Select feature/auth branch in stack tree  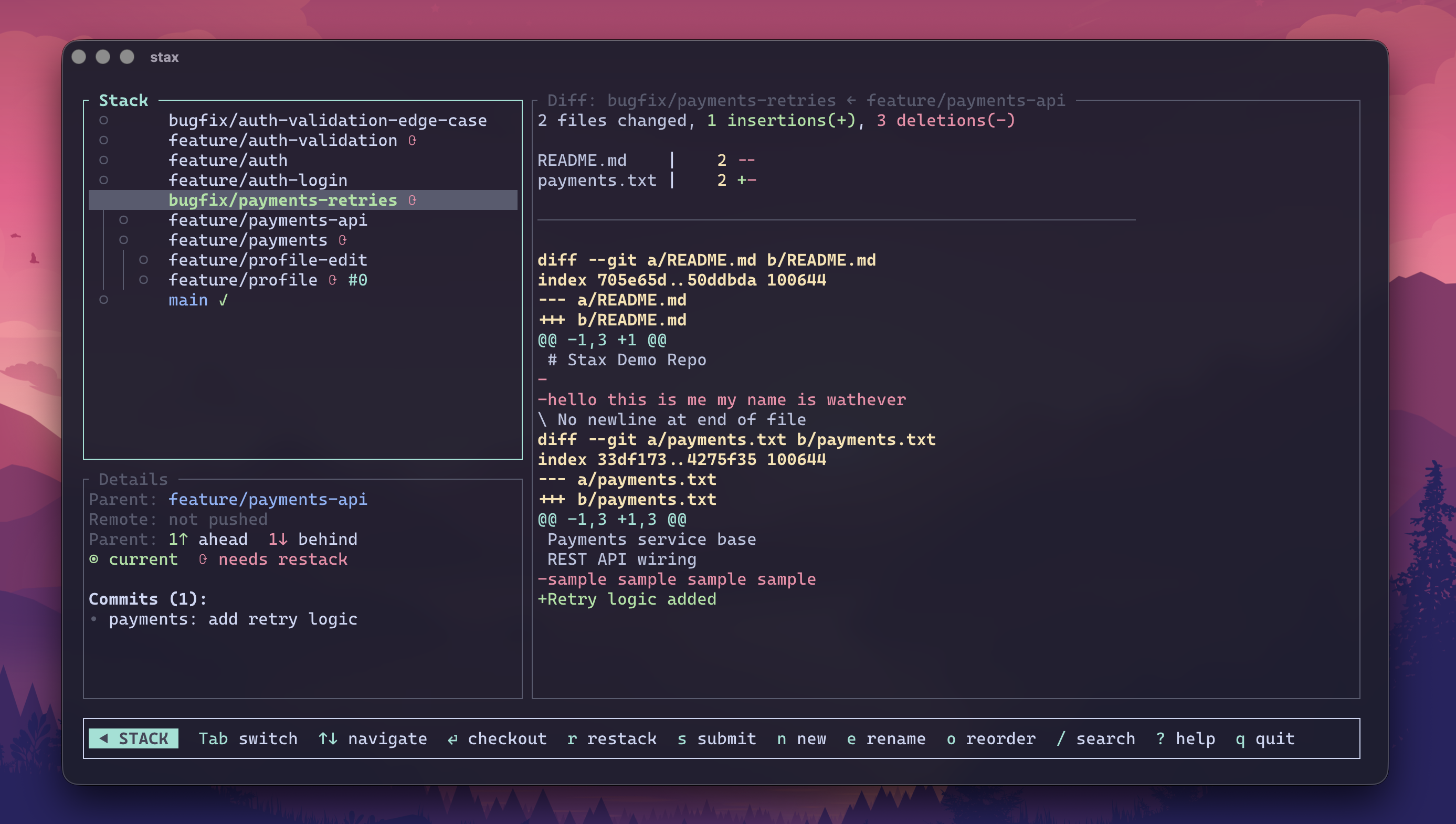click(x=228, y=160)
